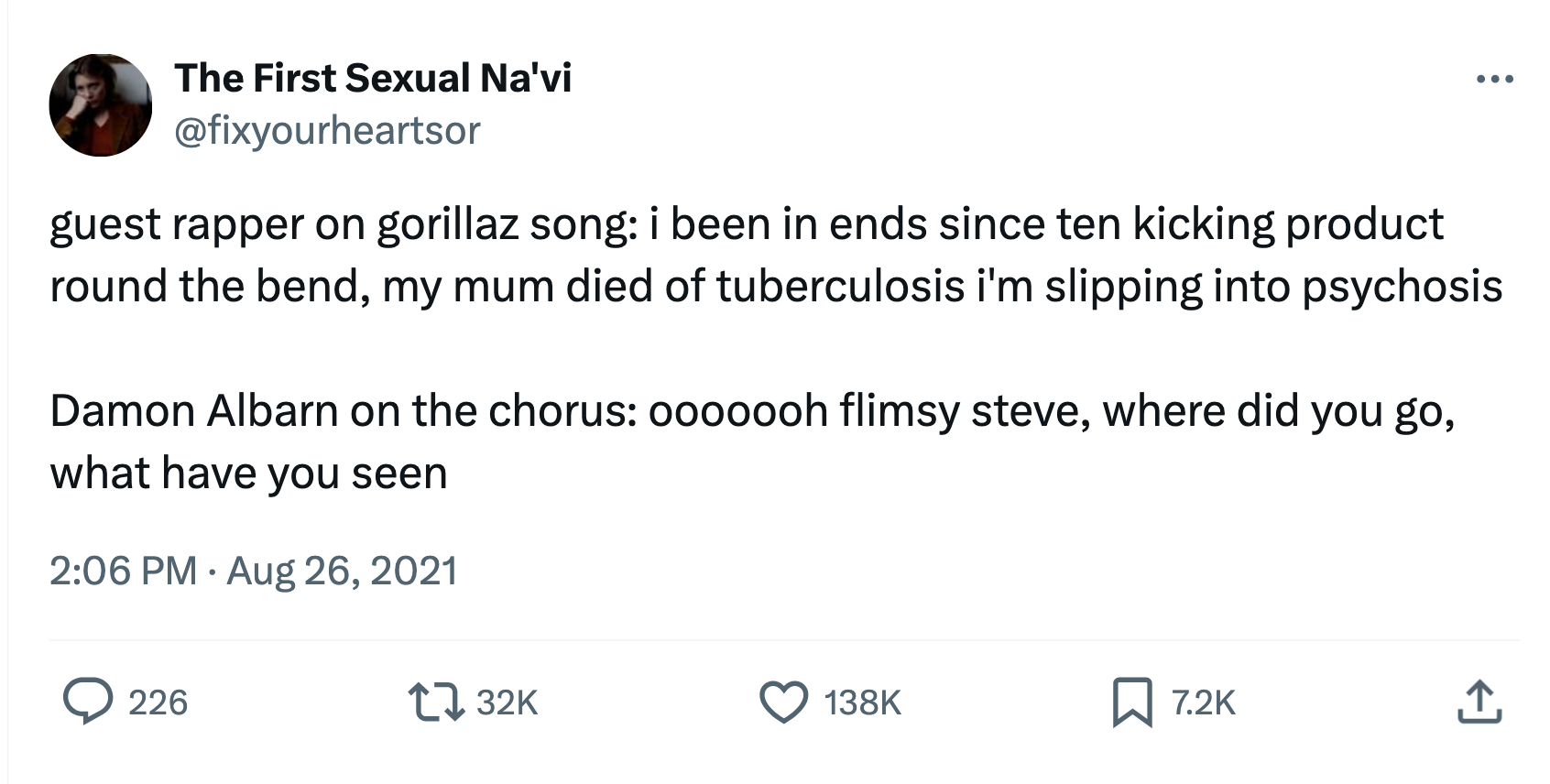1550x784 pixels.
Task: Expand the three-dot more options menu
Action: 1494,80
